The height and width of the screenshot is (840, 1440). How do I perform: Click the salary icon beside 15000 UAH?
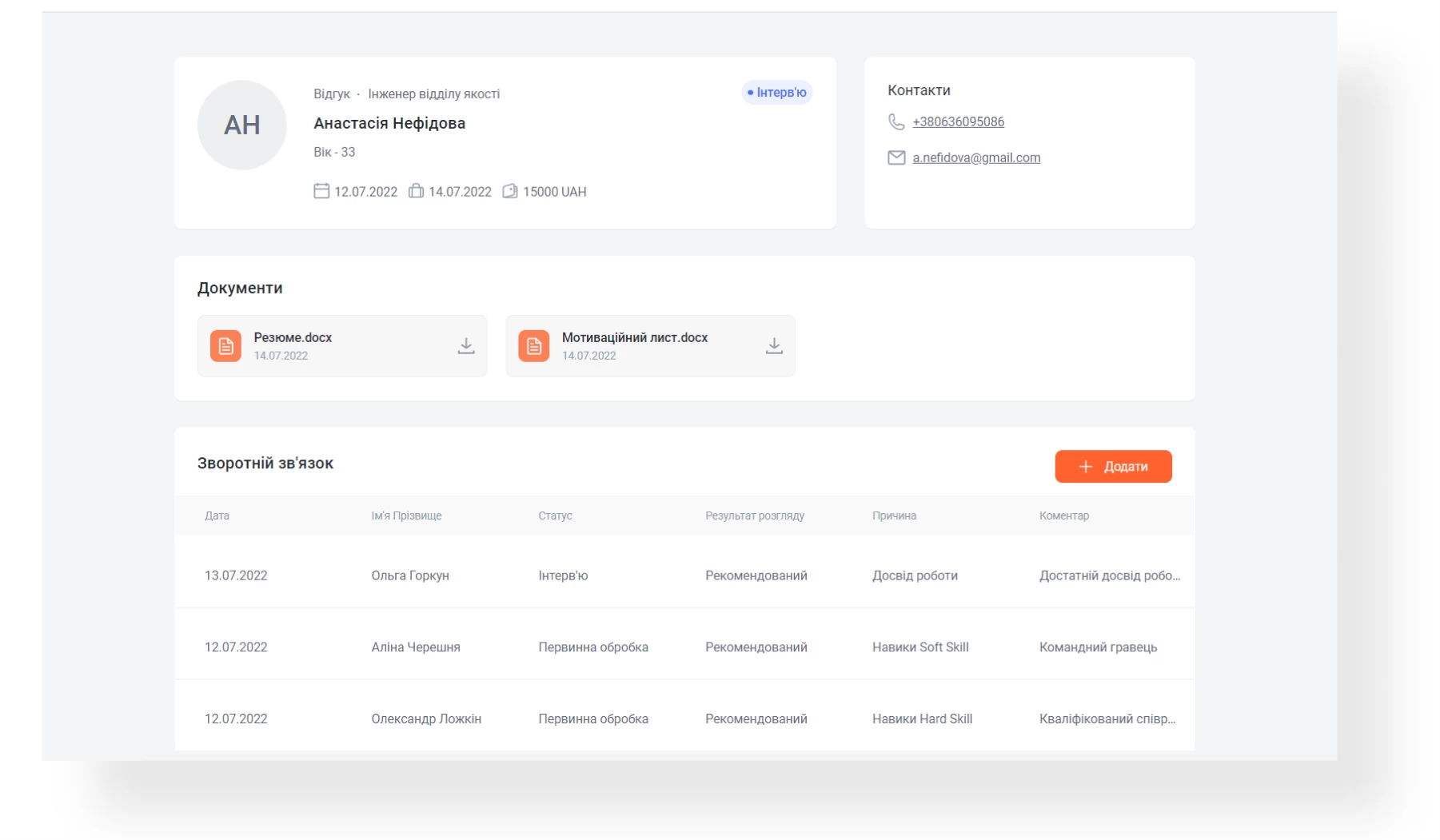[509, 191]
